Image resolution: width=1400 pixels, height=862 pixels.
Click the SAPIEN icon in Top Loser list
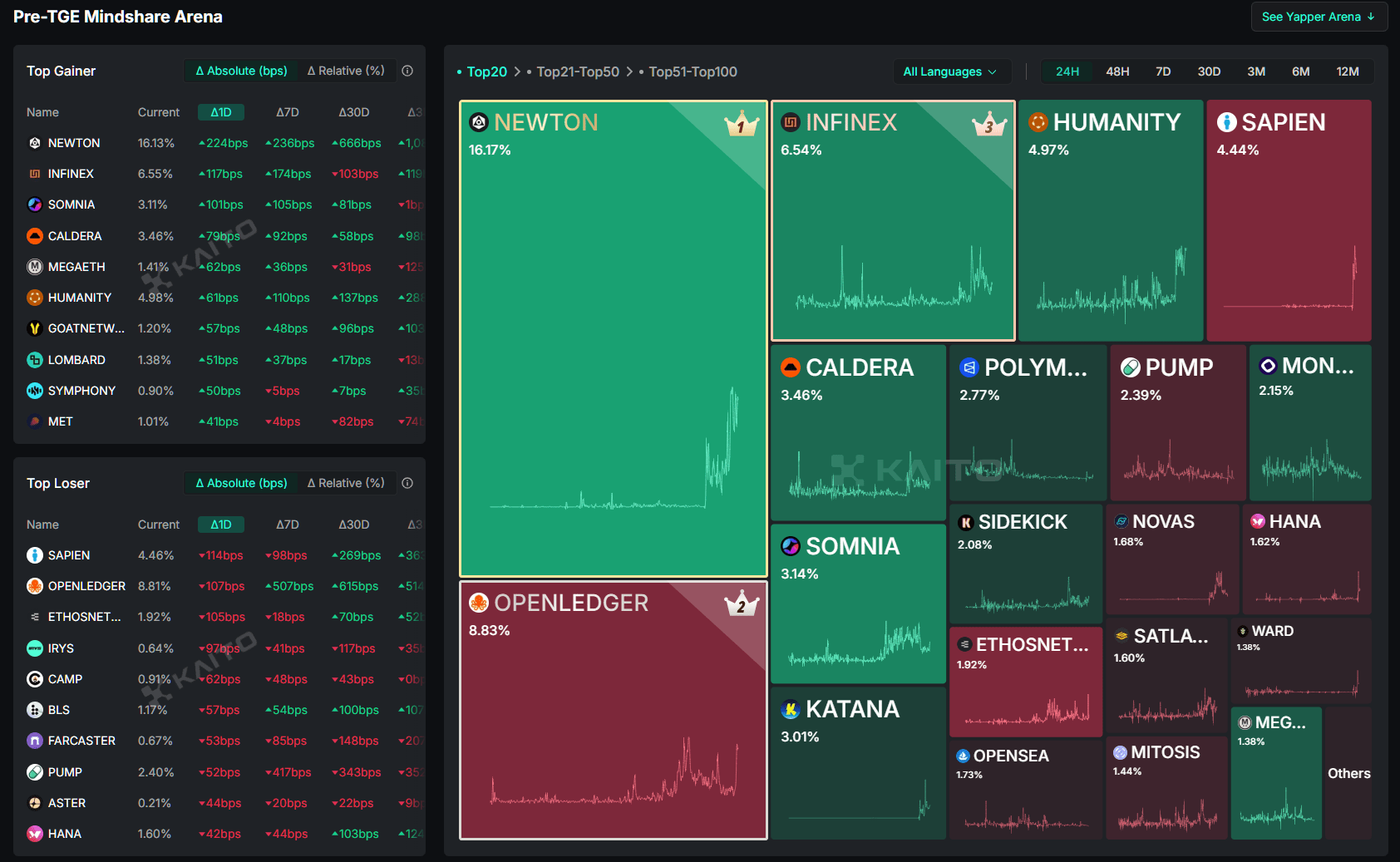click(x=35, y=555)
